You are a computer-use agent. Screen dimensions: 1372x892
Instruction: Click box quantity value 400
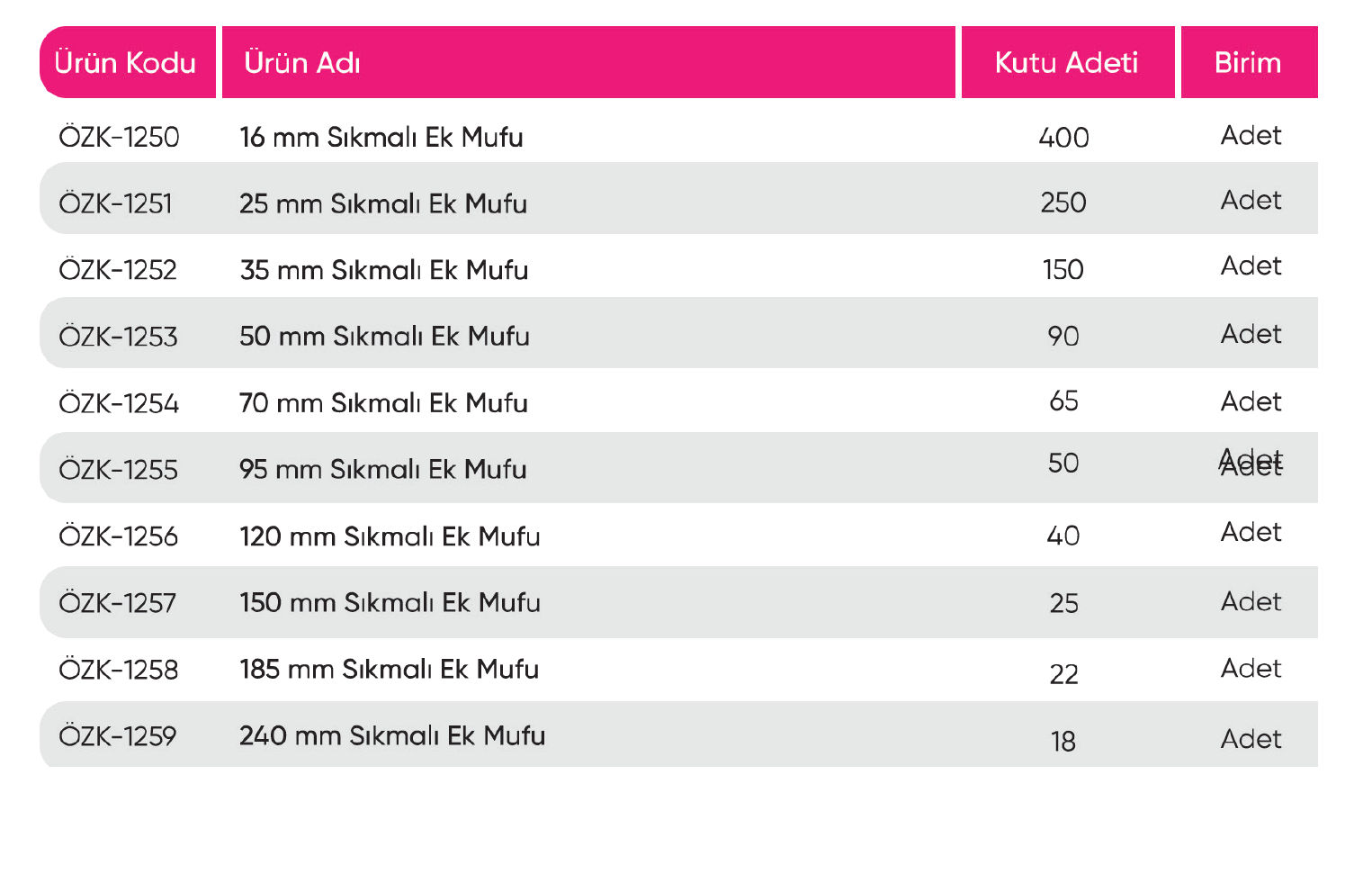coord(1063,138)
